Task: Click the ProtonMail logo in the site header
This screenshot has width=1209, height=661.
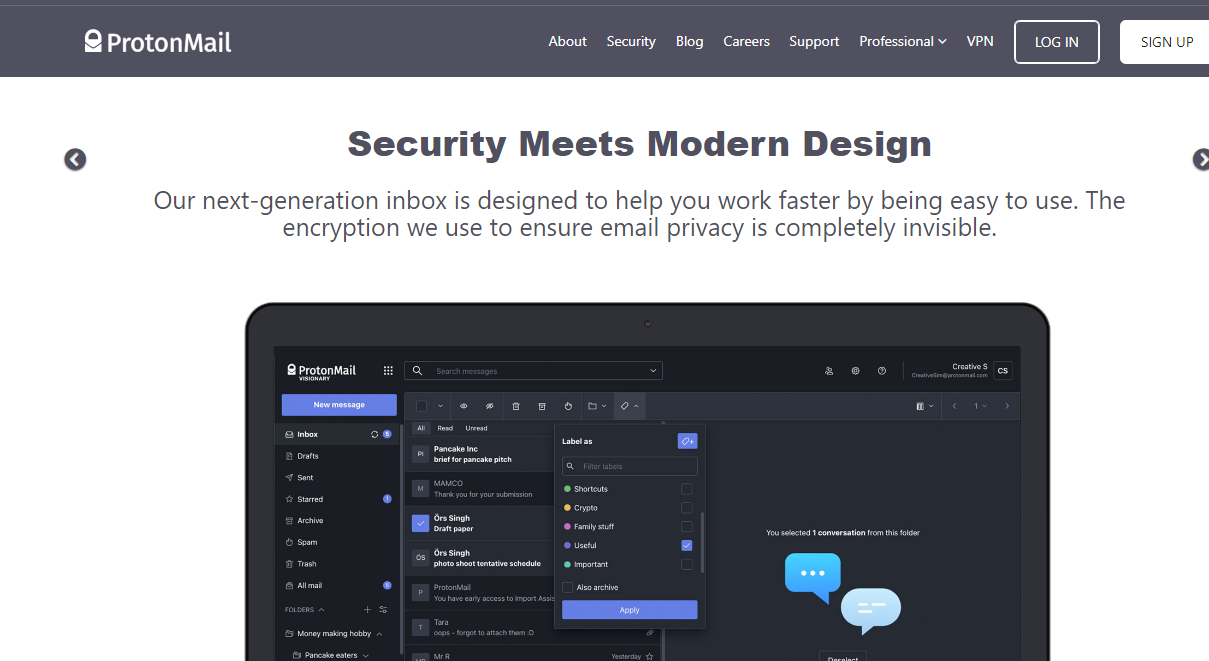Action: point(158,41)
